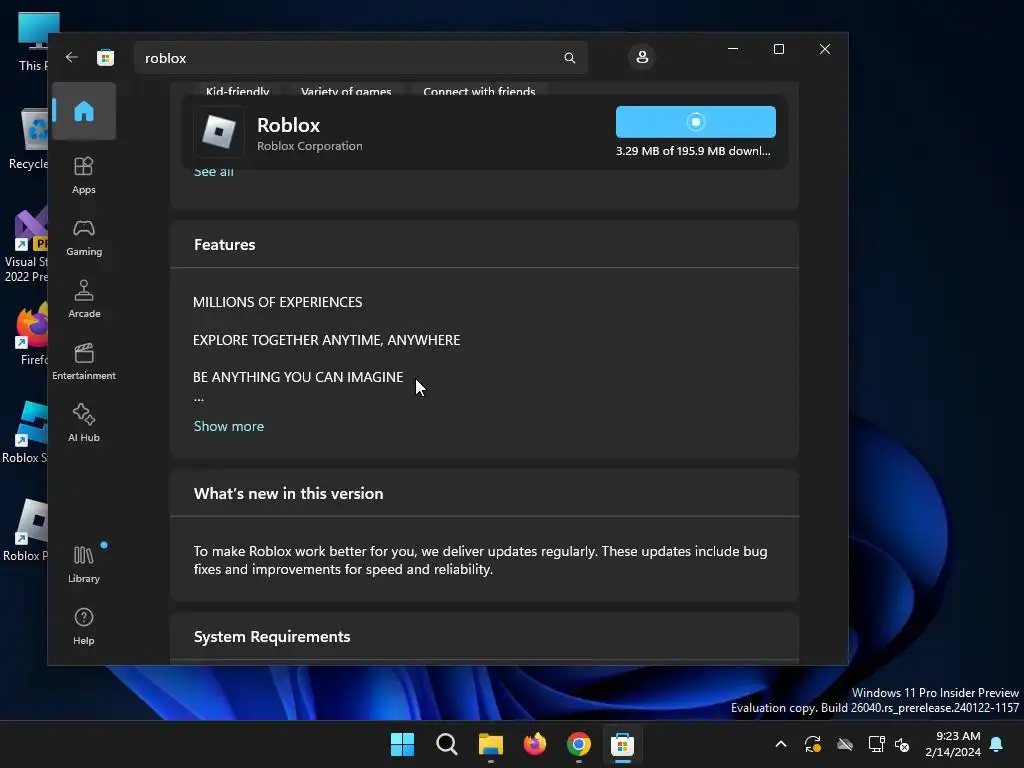
Task: Open Firefox from the taskbar
Action: coord(535,744)
